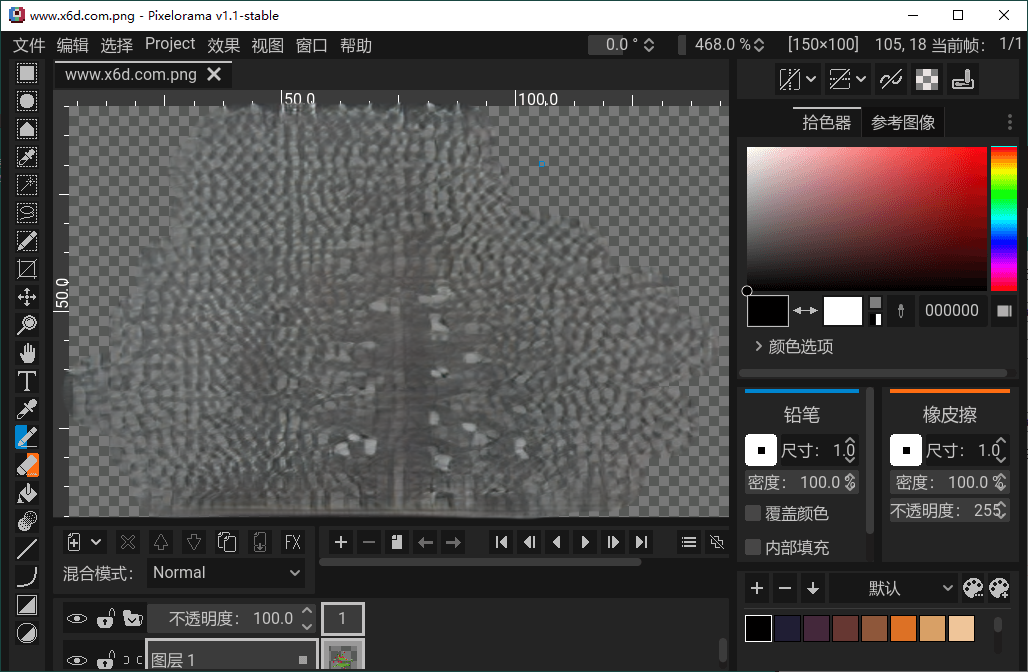Viewport: 1028px width, 672px height.
Task: Select the Pan hand tool
Action: (x=27, y=353)
